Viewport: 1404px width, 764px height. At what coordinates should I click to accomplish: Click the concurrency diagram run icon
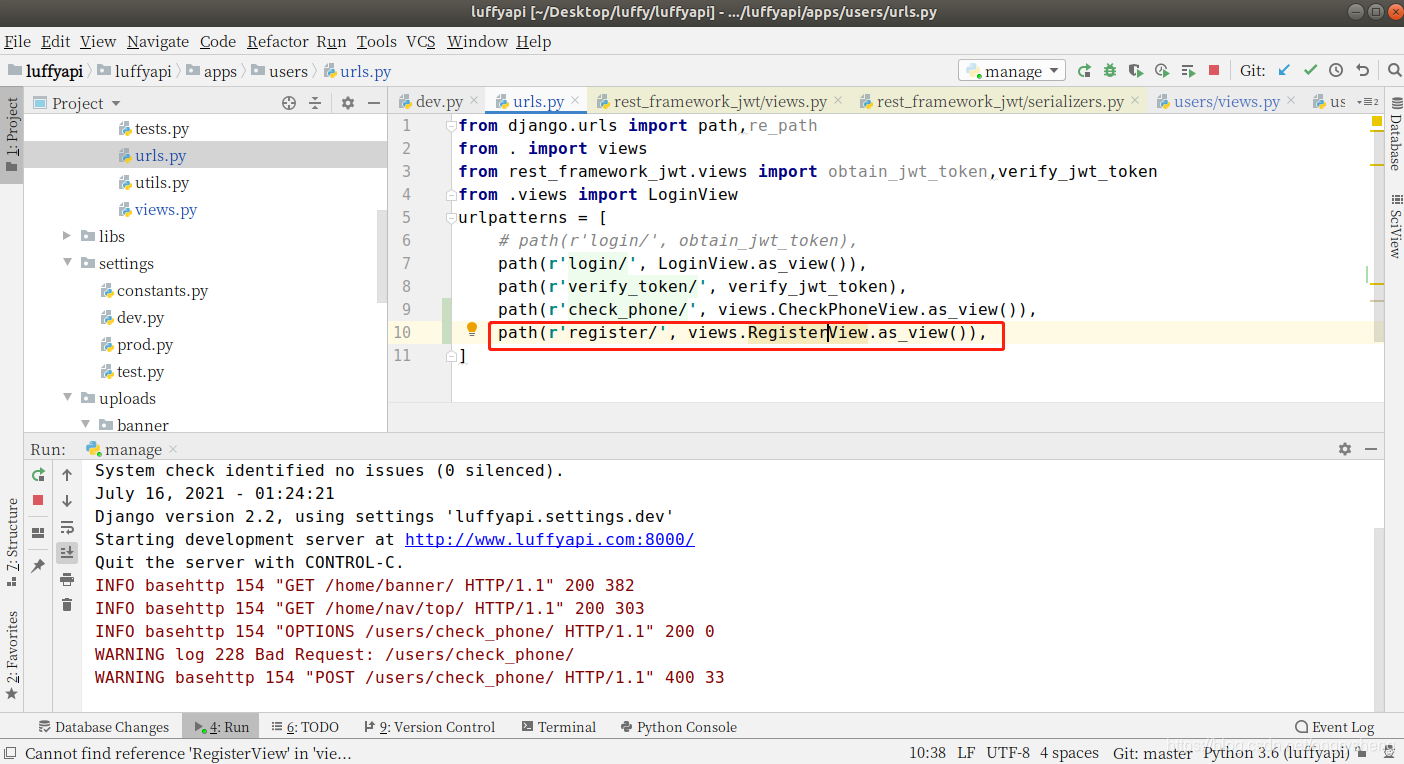pos(1188,71)
